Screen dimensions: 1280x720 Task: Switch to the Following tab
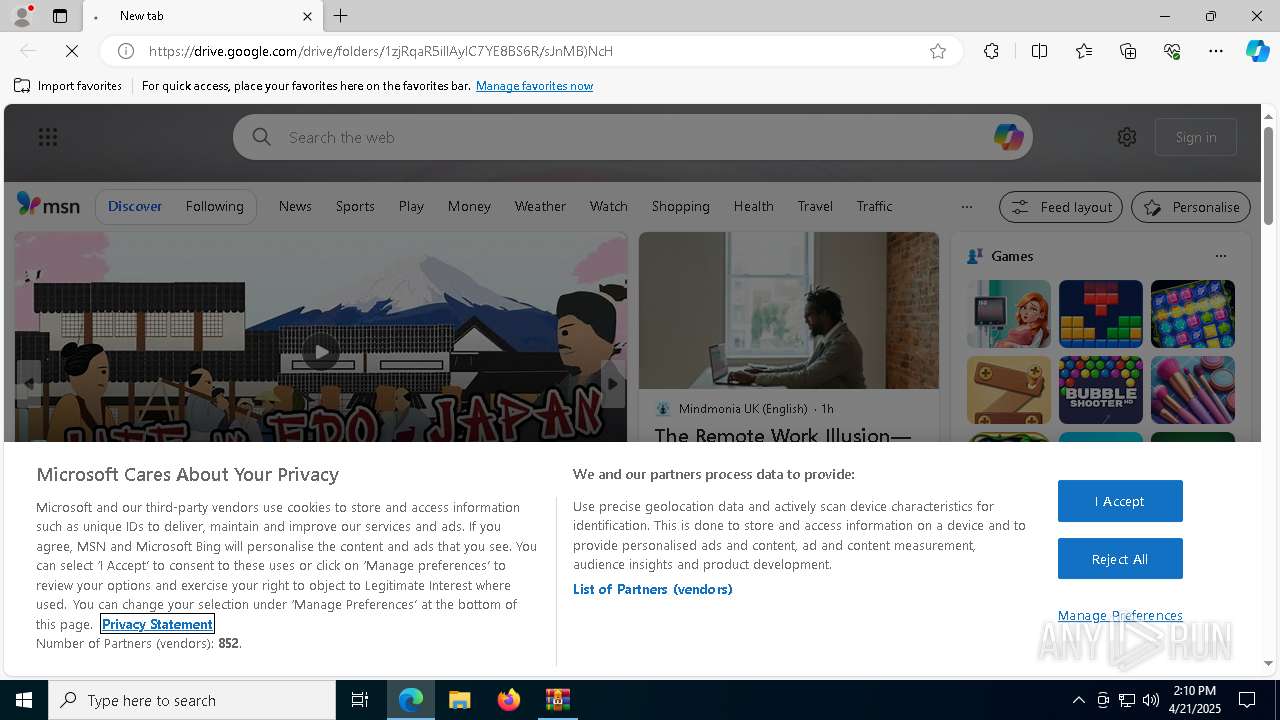(215, 206)
